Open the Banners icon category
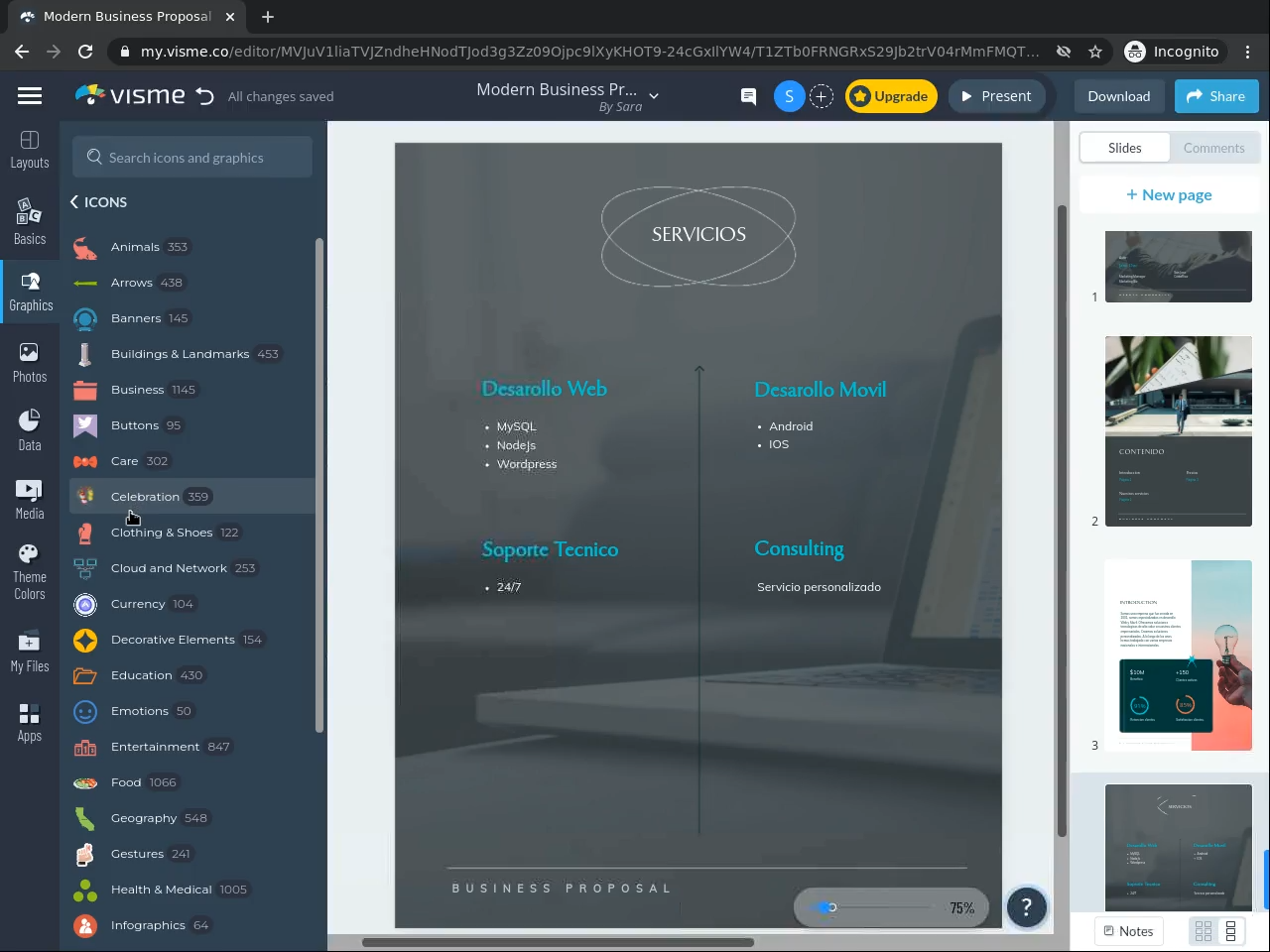 pyautogui.click(x=191, y=318)
